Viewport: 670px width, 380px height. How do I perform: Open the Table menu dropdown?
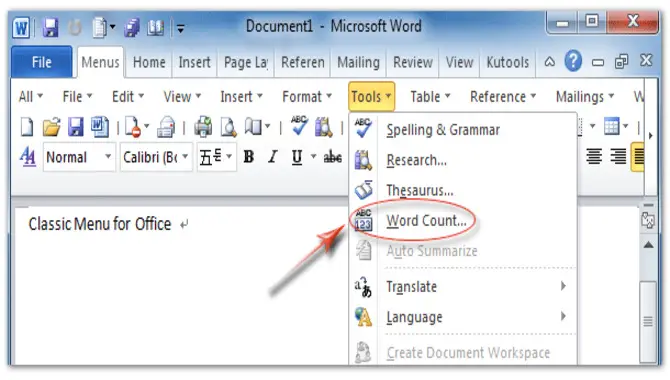point(430,97)
